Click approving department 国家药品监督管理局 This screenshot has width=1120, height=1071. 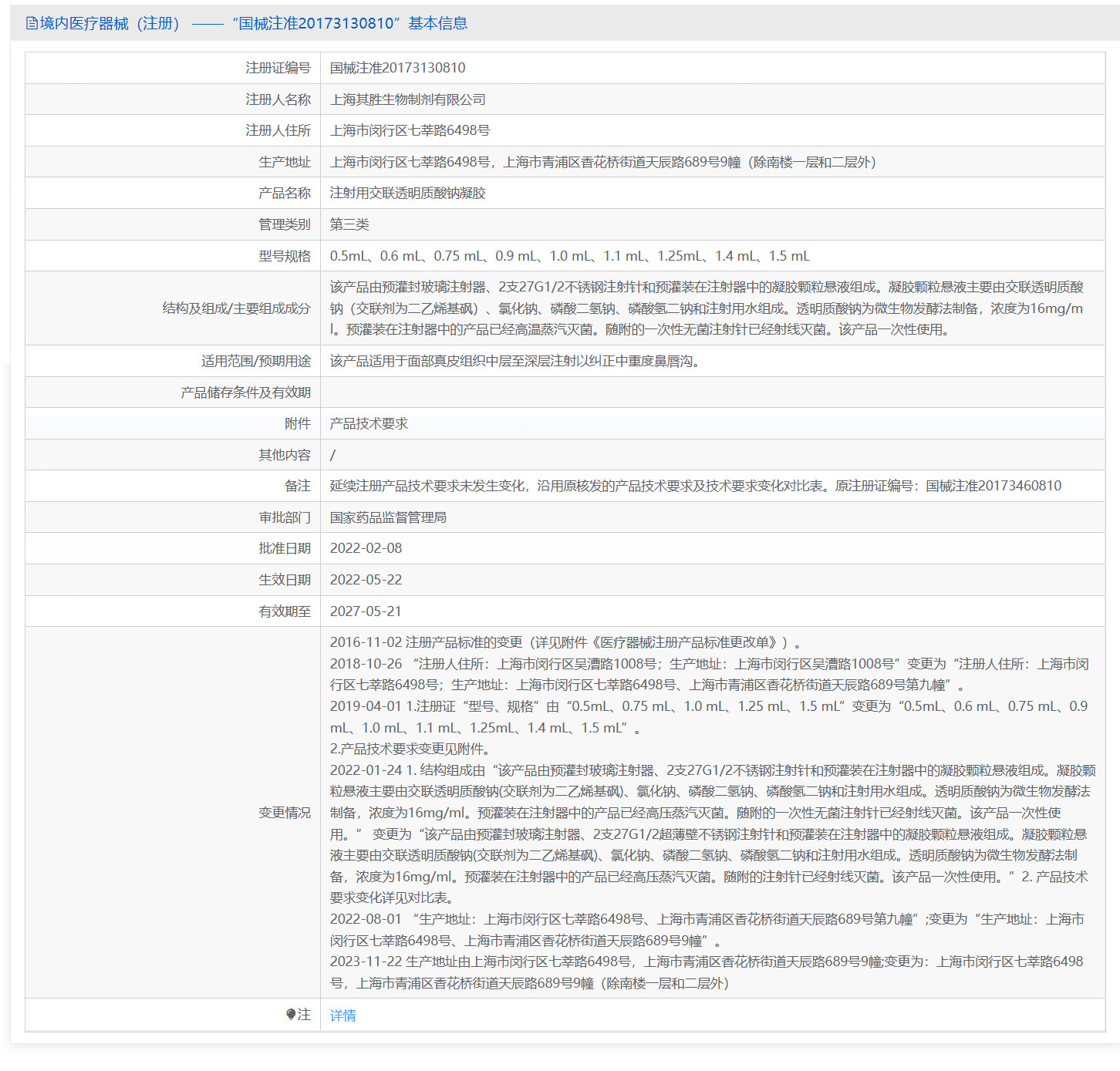[x=388, y=517]
